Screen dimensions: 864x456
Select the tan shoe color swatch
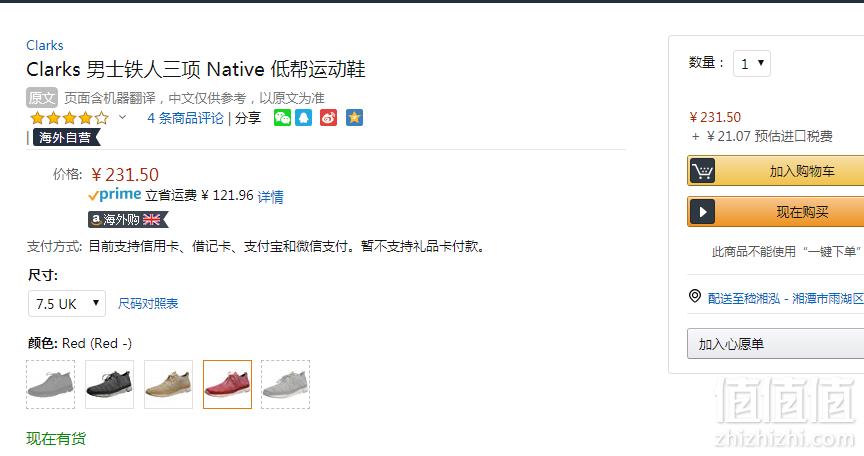click(x=169, y=384)
